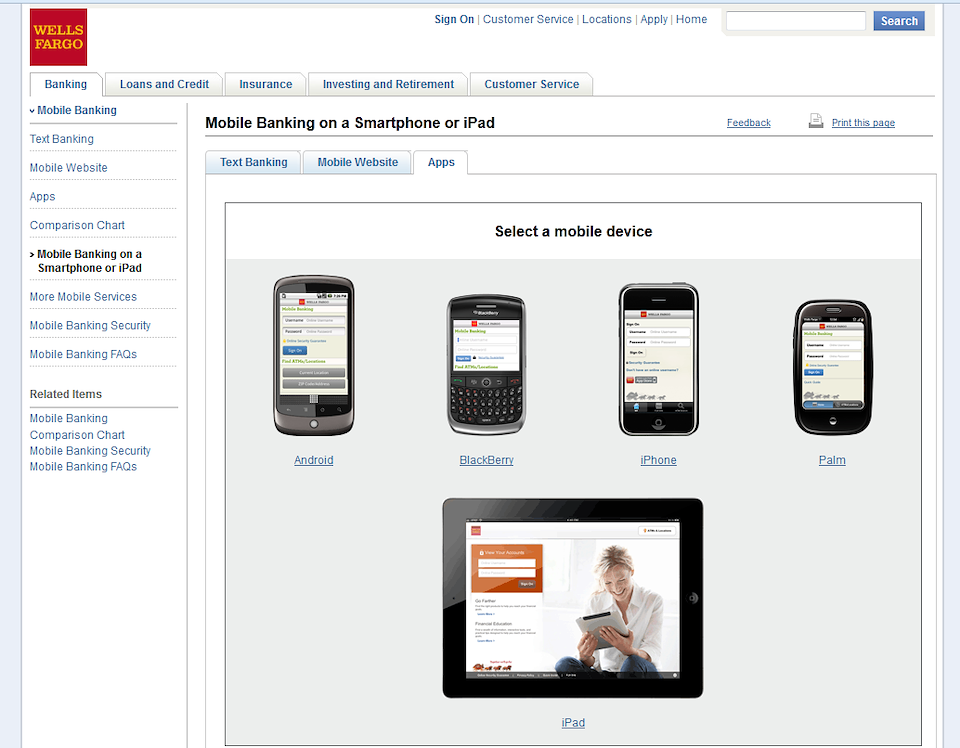The width and height of the screenshot is (960, 748).
Task: Open Text Banking in the sidebar
Action: 62,139
